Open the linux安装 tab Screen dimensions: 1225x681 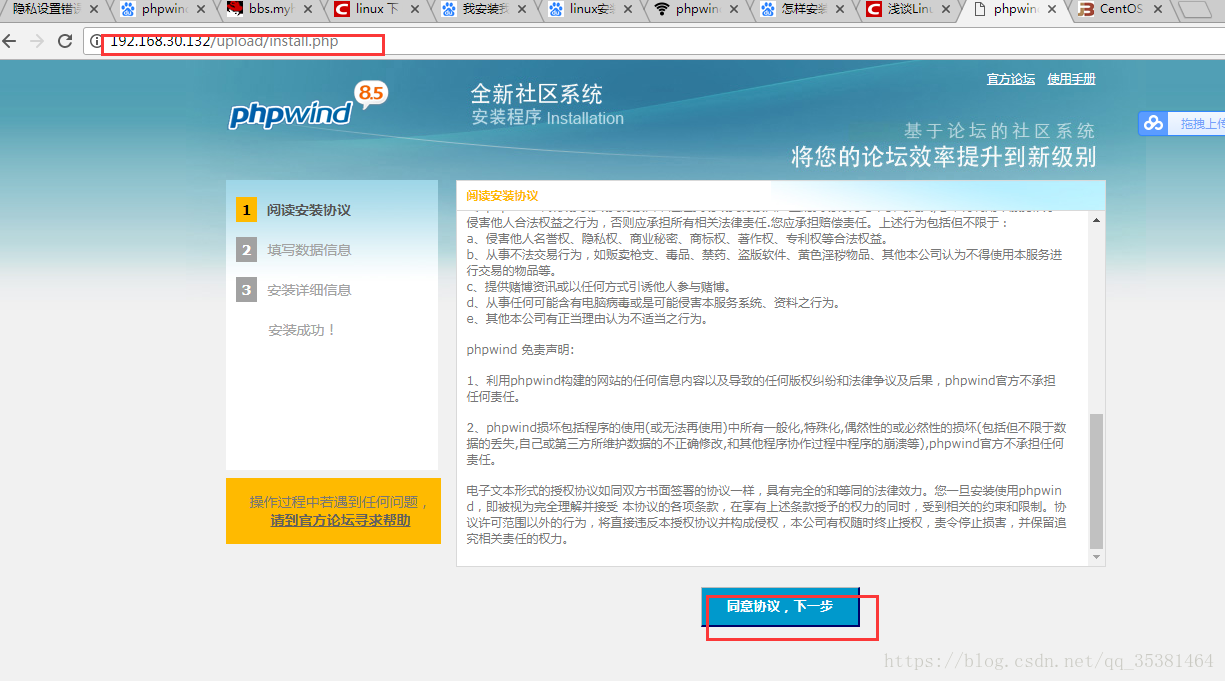[x=592, y=10]
